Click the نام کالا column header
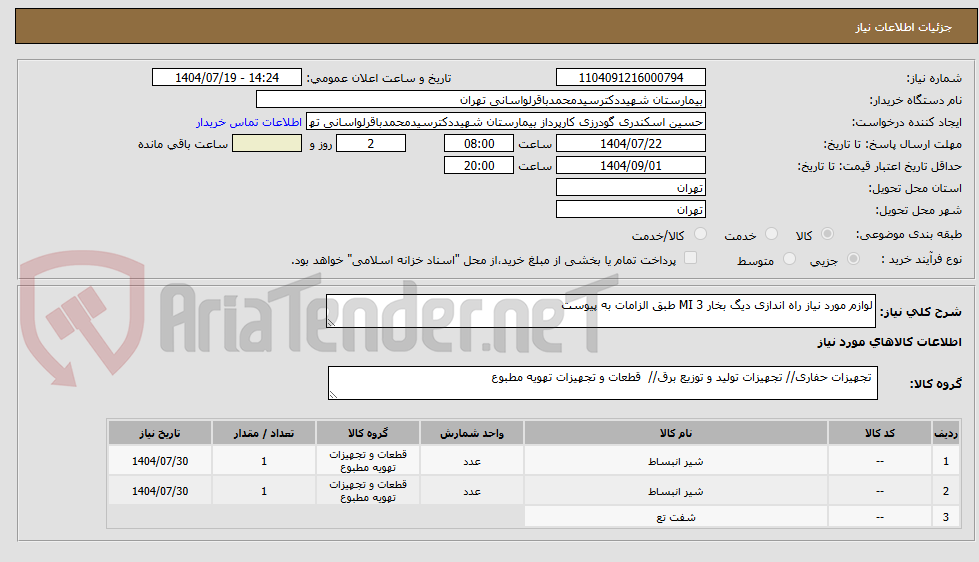The width and height of the screenshot is (979, 562). [676, 433]
